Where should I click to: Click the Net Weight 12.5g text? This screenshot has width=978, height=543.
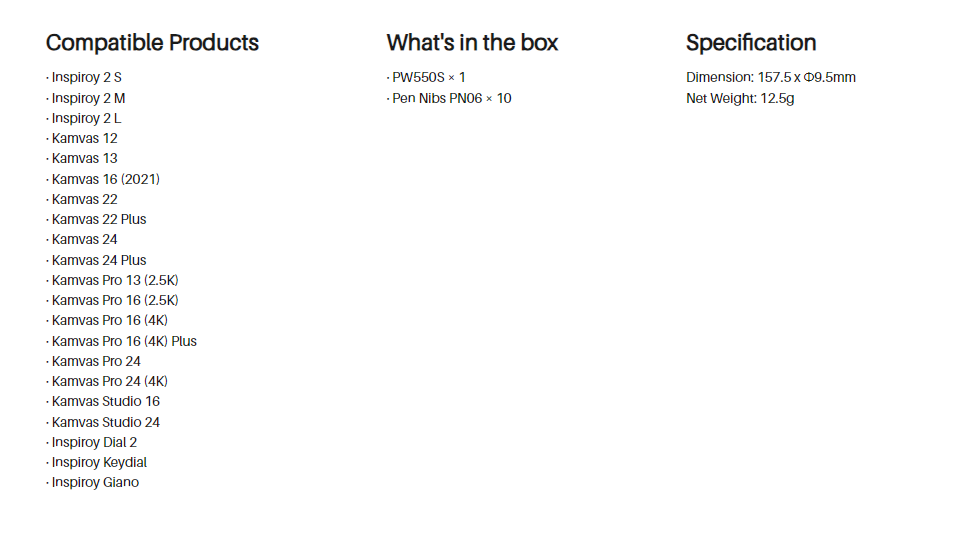740,98
